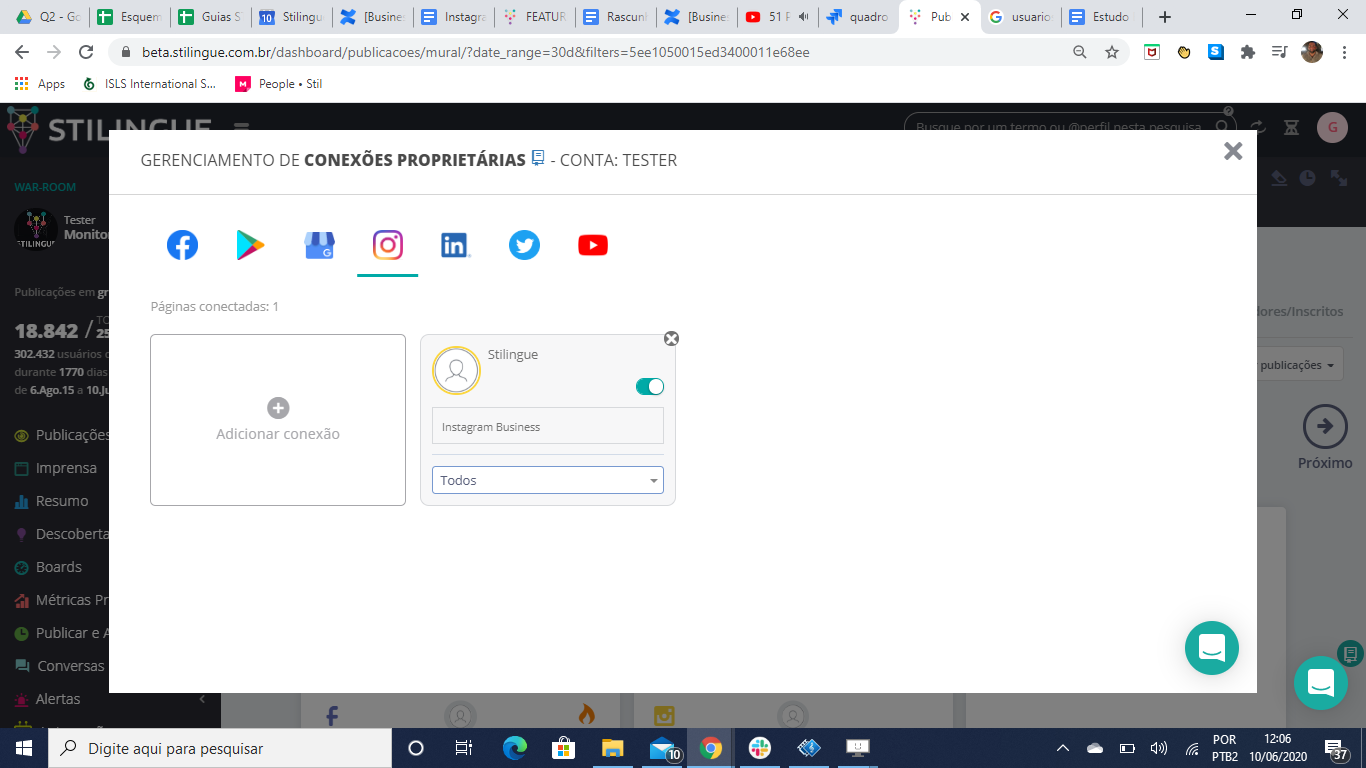
Task: Open the help guide icon beside title
Action: point(538,158)
